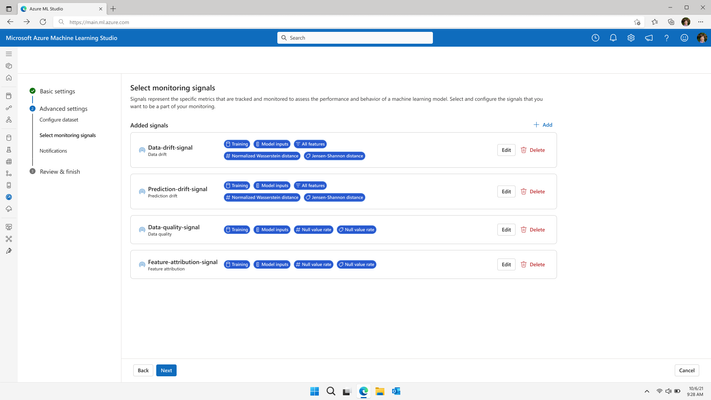Click trash icon for Data-drift-signal

[524, 150]
